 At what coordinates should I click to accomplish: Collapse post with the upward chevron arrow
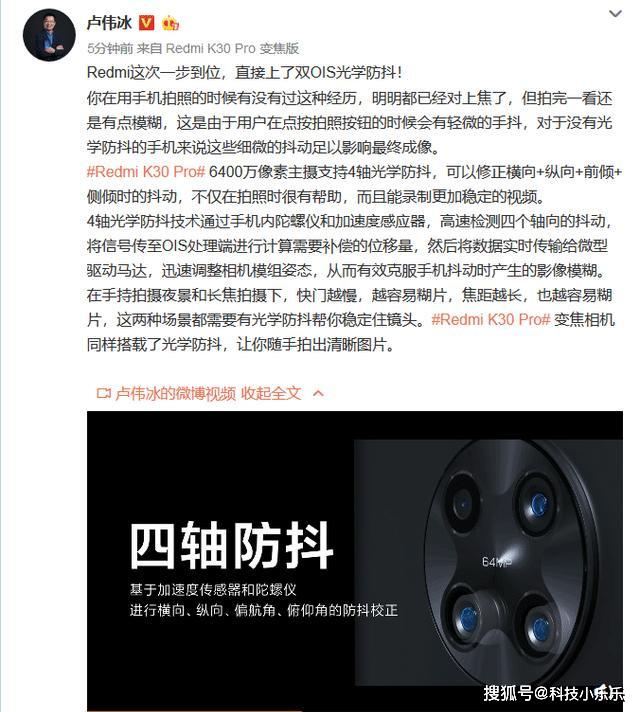(x=318, y=393)
